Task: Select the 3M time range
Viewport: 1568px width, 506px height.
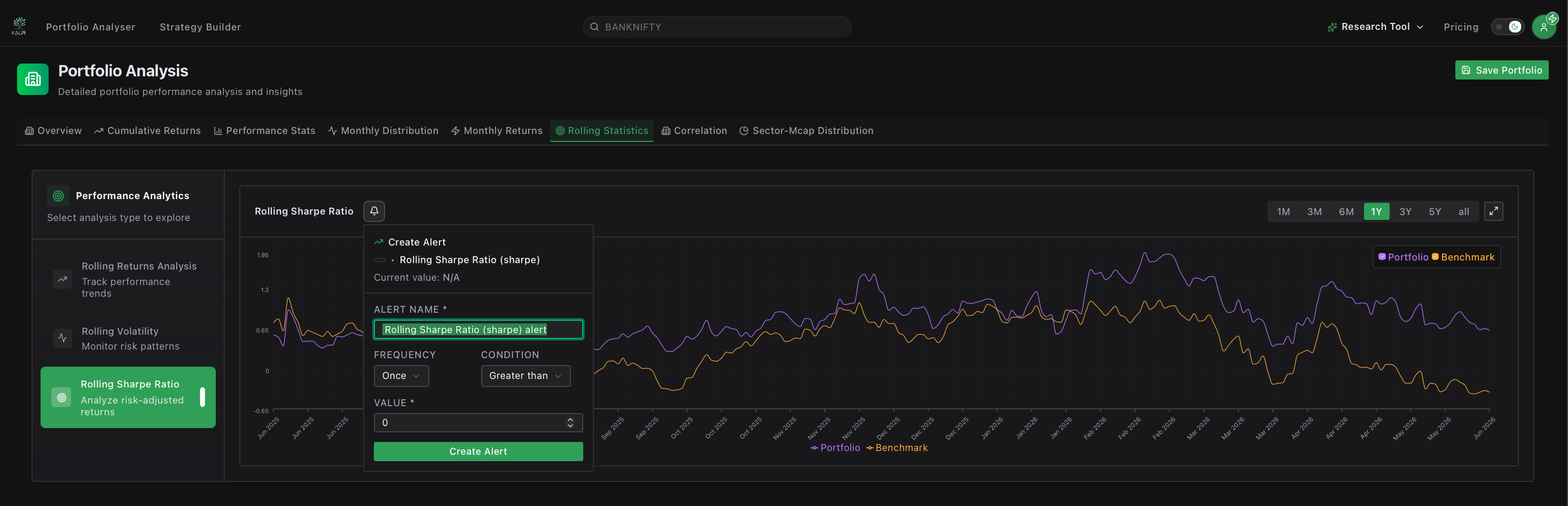Action: [1314, 212]
